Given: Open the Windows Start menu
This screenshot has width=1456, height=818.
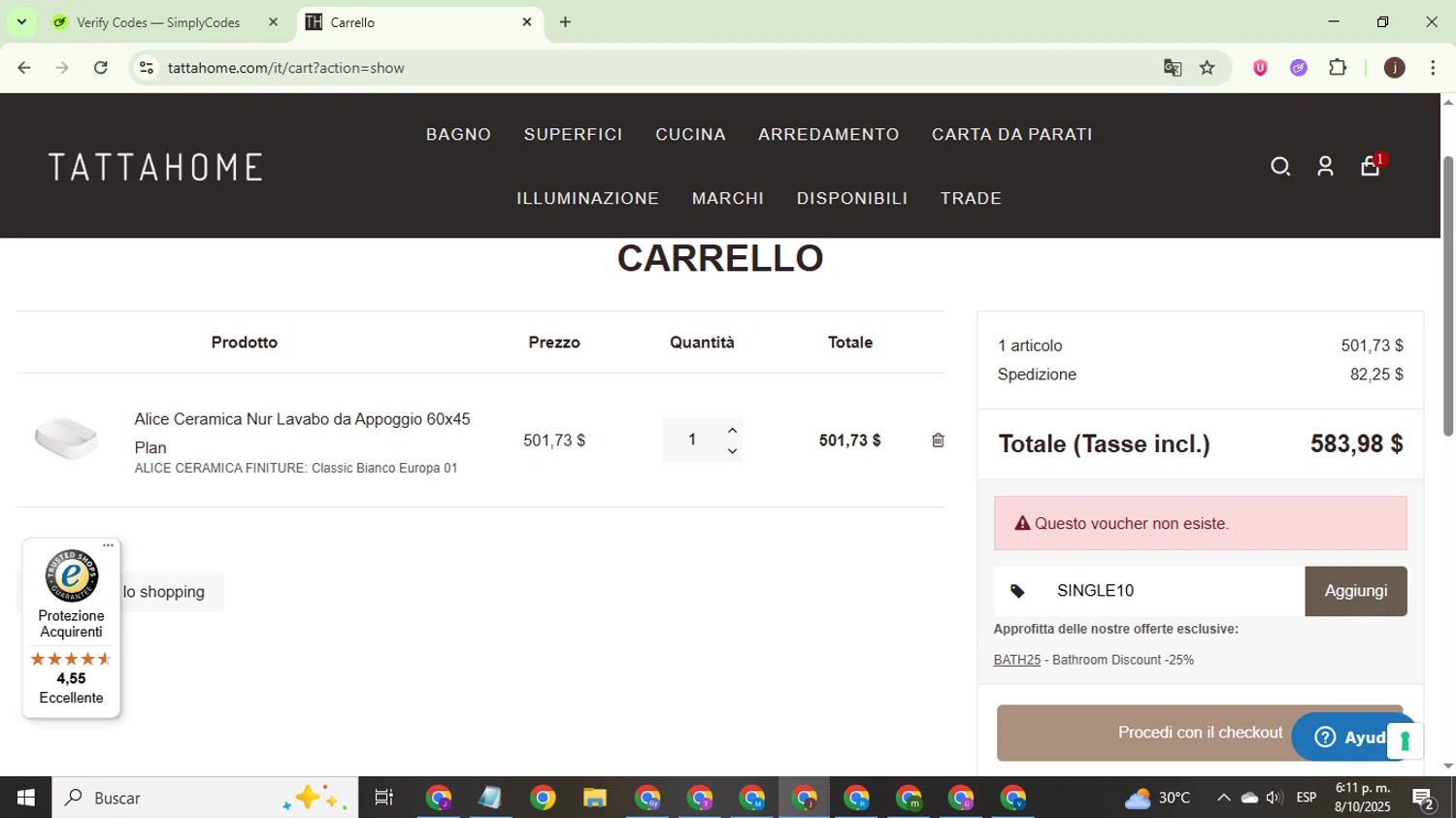Looking at the screenshot, I should click(26, 798).
